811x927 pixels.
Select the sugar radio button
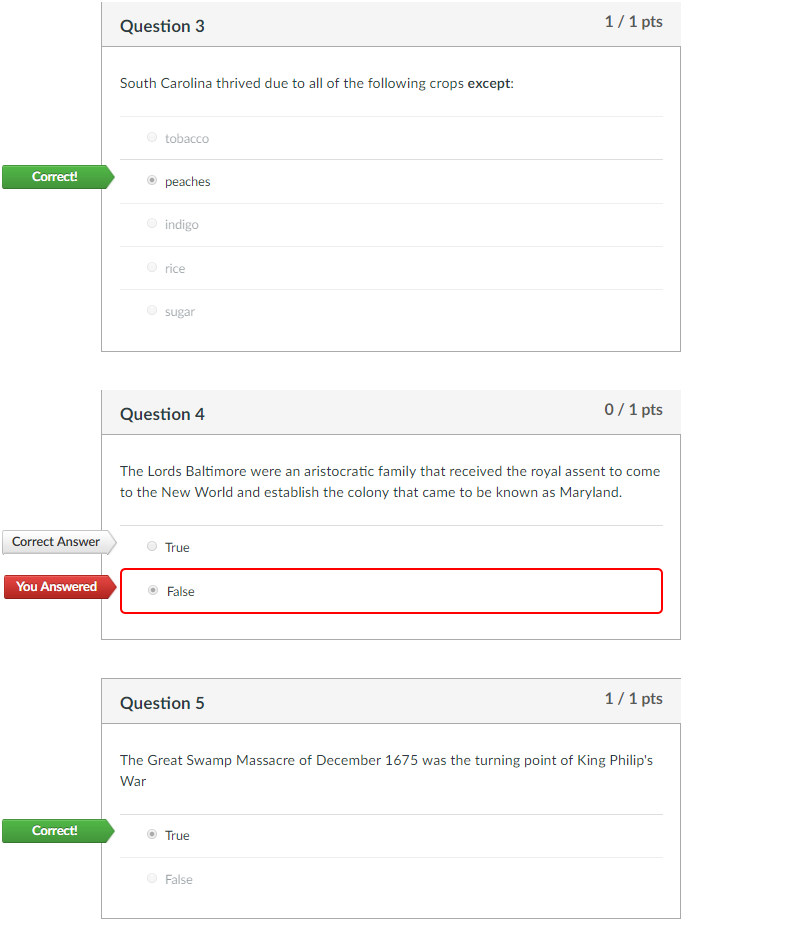pos(152,310)
